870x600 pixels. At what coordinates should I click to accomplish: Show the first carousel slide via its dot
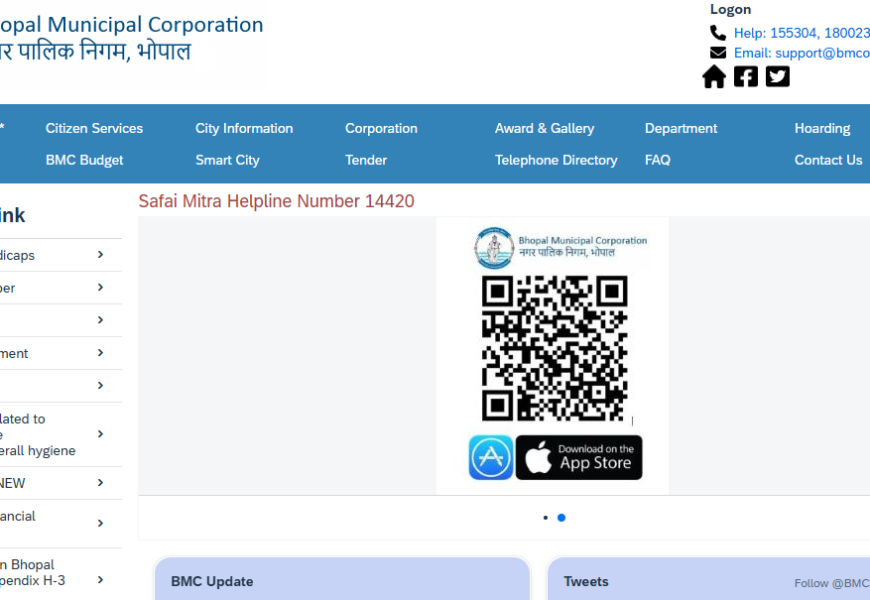point(545,518)
